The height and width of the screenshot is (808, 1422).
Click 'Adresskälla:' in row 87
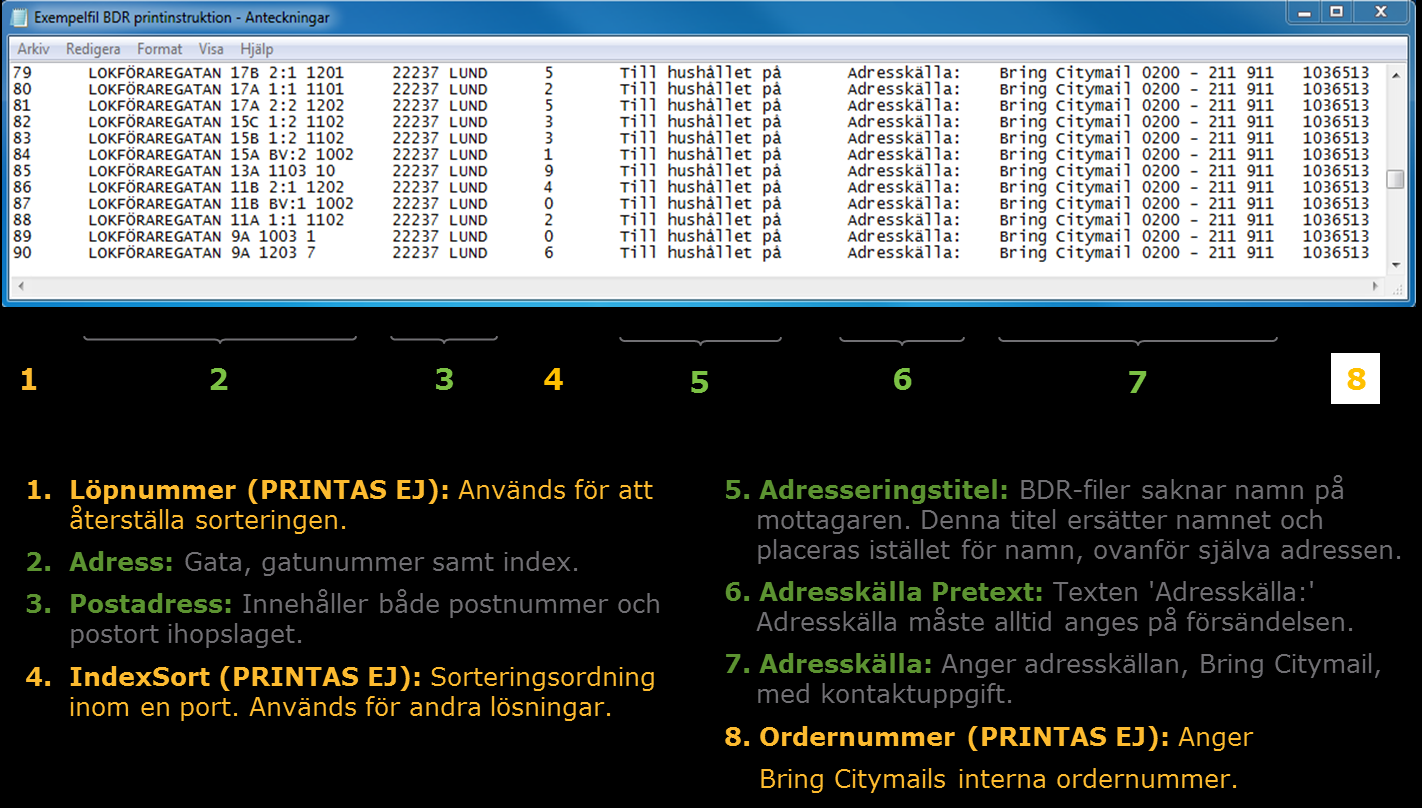(x=904, y=204)
